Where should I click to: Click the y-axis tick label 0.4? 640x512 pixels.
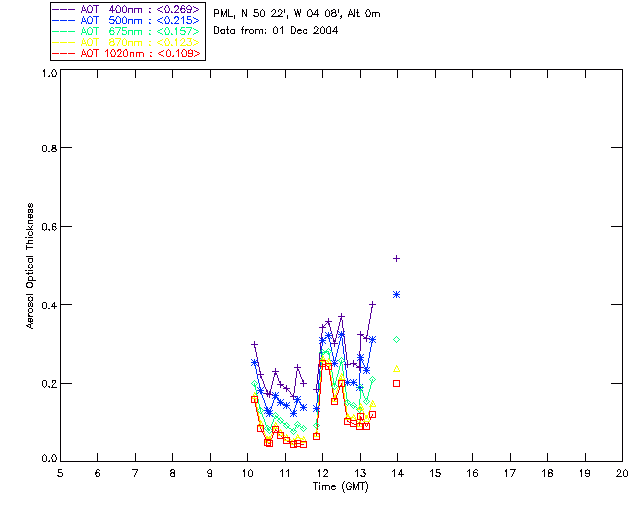(x=49, y=305)
